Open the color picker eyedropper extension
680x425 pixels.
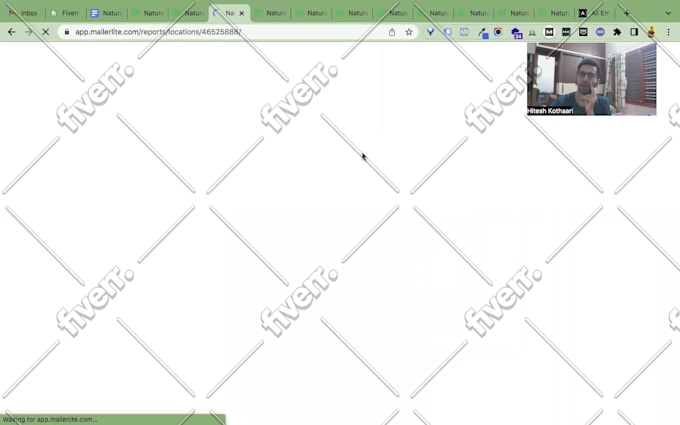(x=483, y=33)
